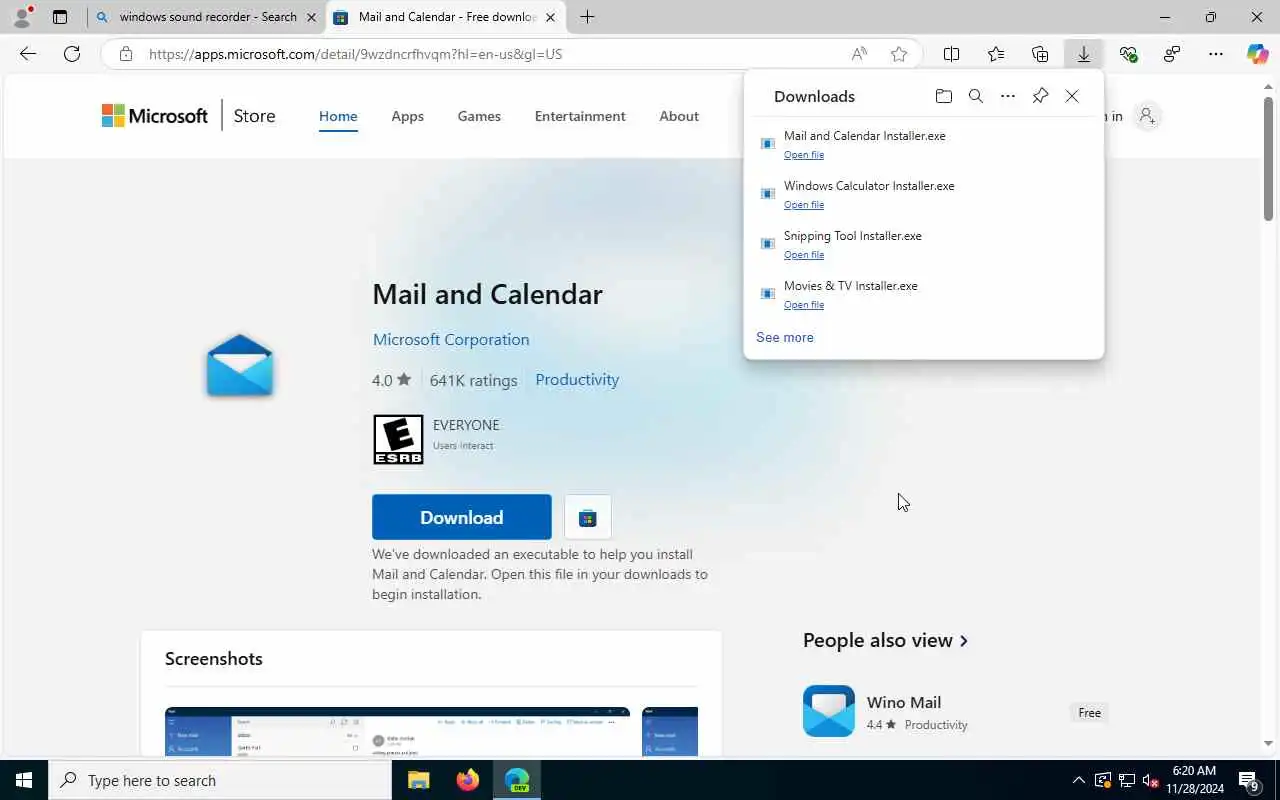Go to the Store link
Screen dimensions: 1280x800
tap(254, 116)
